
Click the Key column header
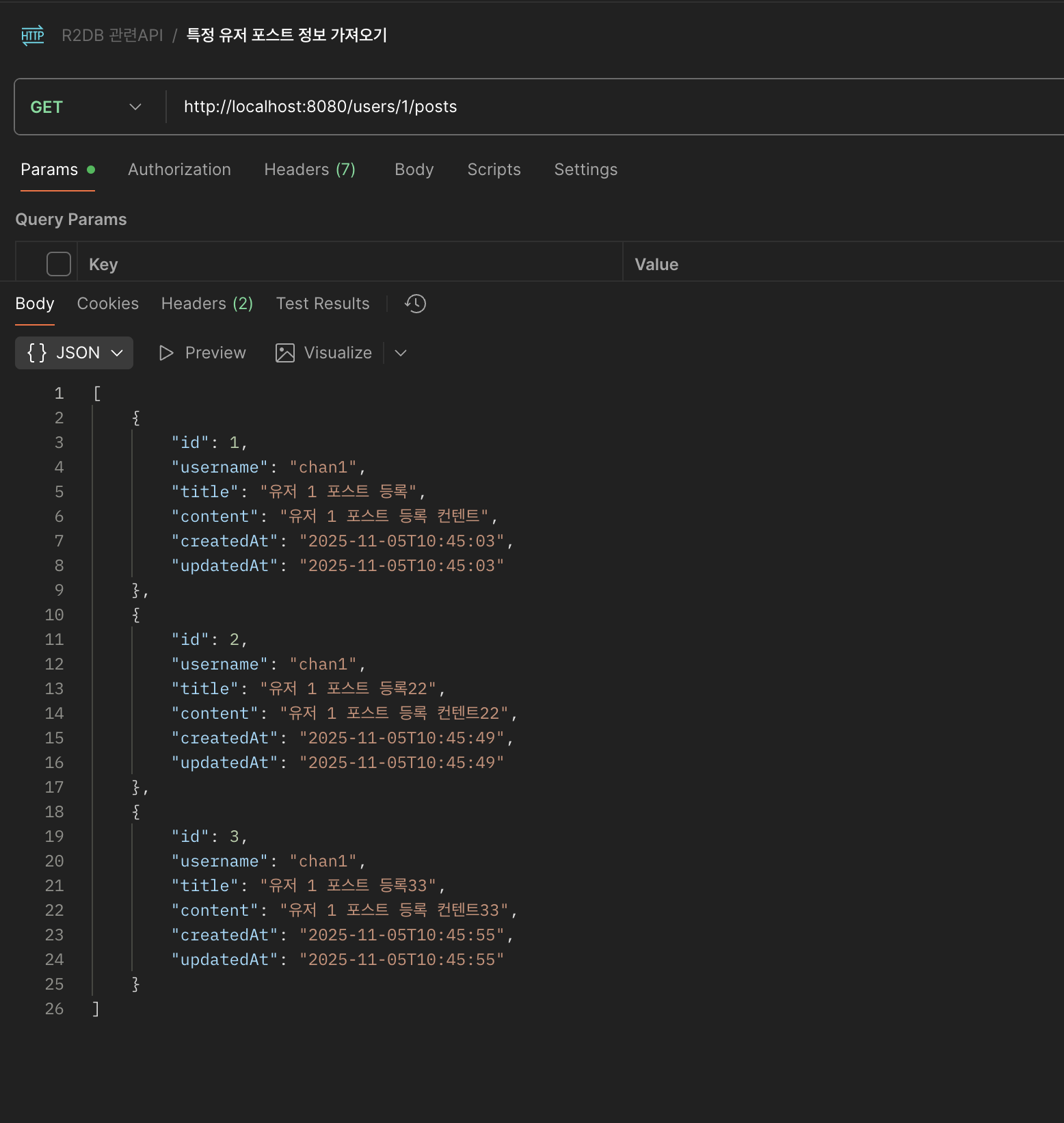pos(103,265)
